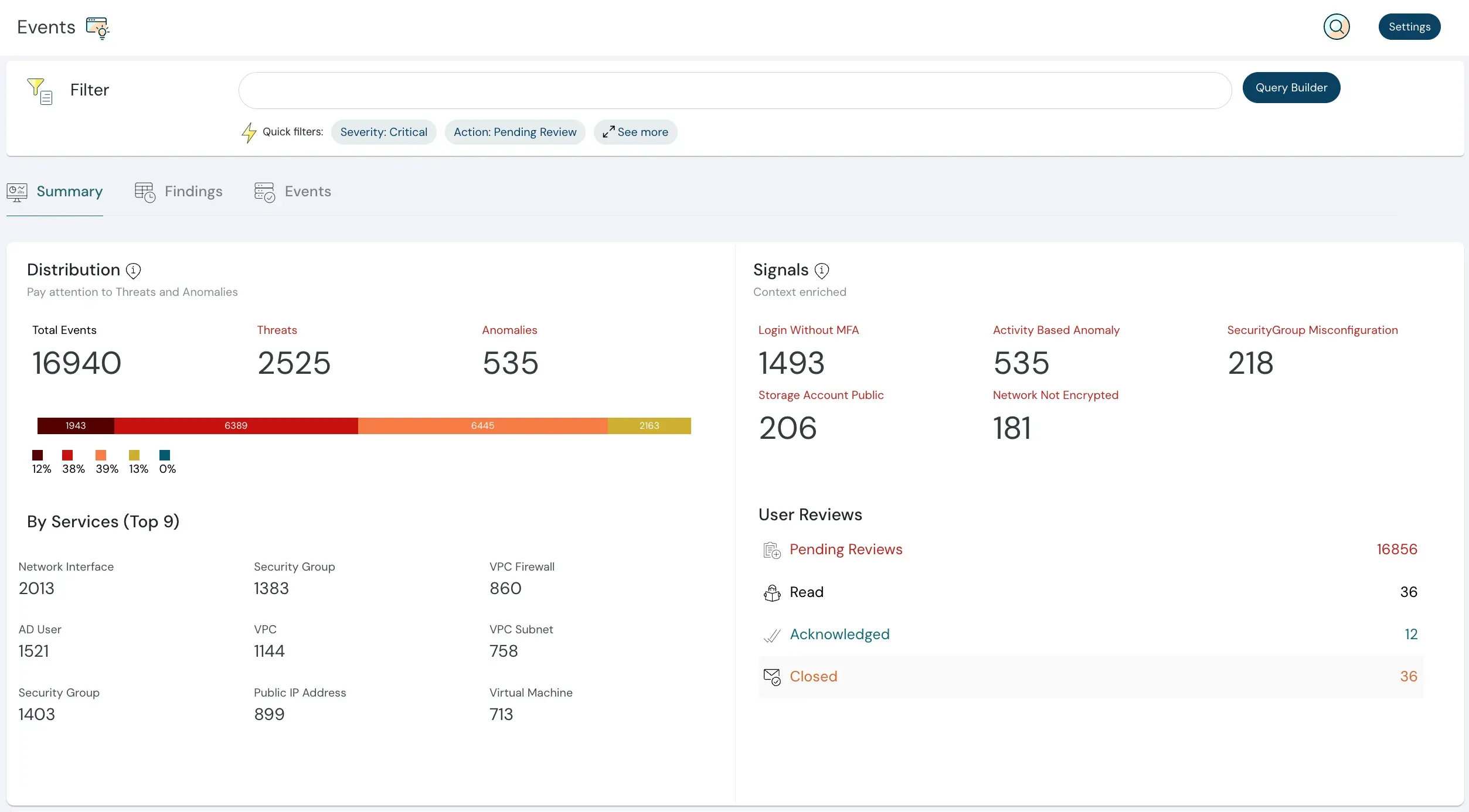Click the Settings button
The height and width of the screenshot is (812, 1469).
click(1409, 27)
